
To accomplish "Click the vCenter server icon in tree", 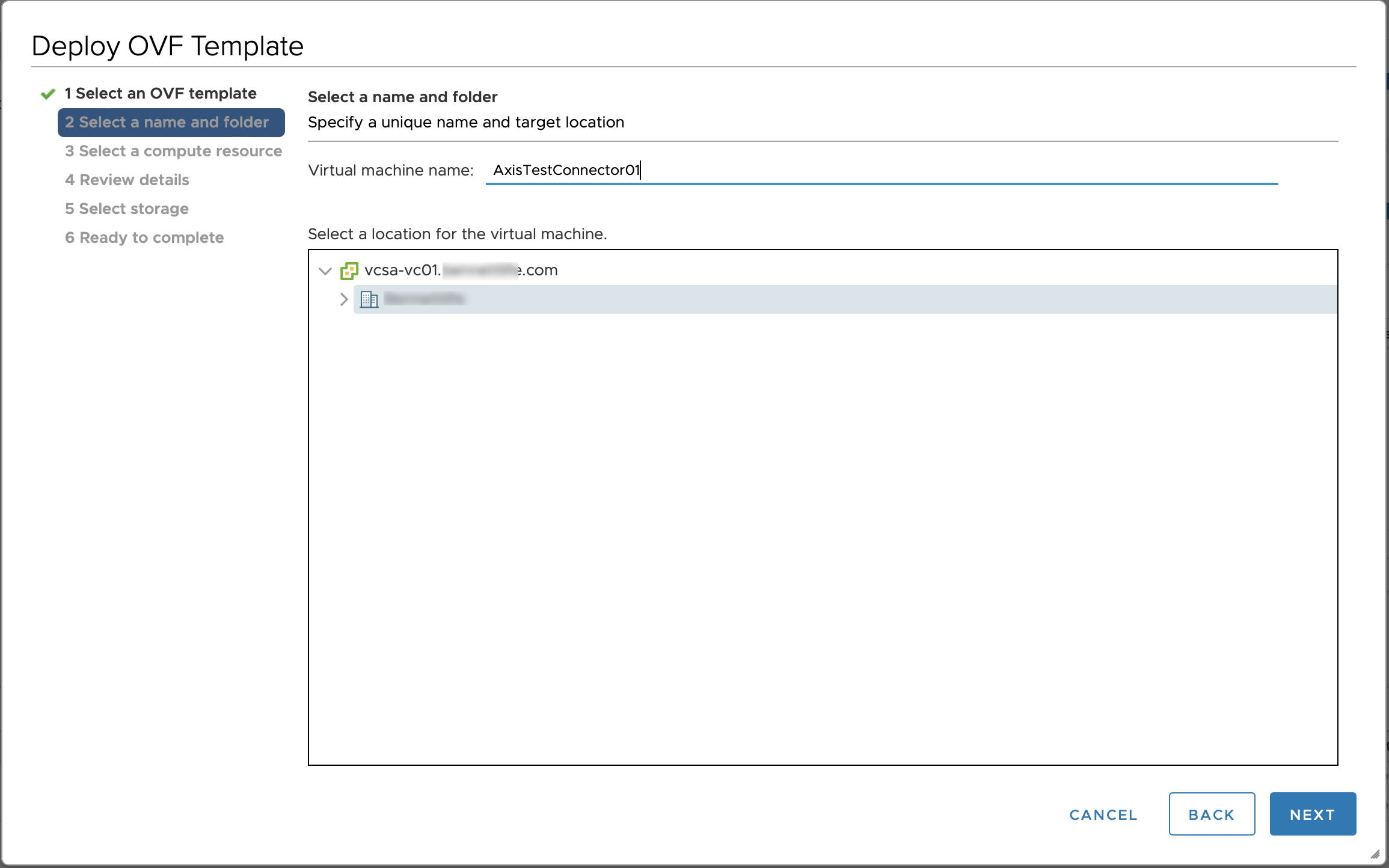I will tap(349, 270).
